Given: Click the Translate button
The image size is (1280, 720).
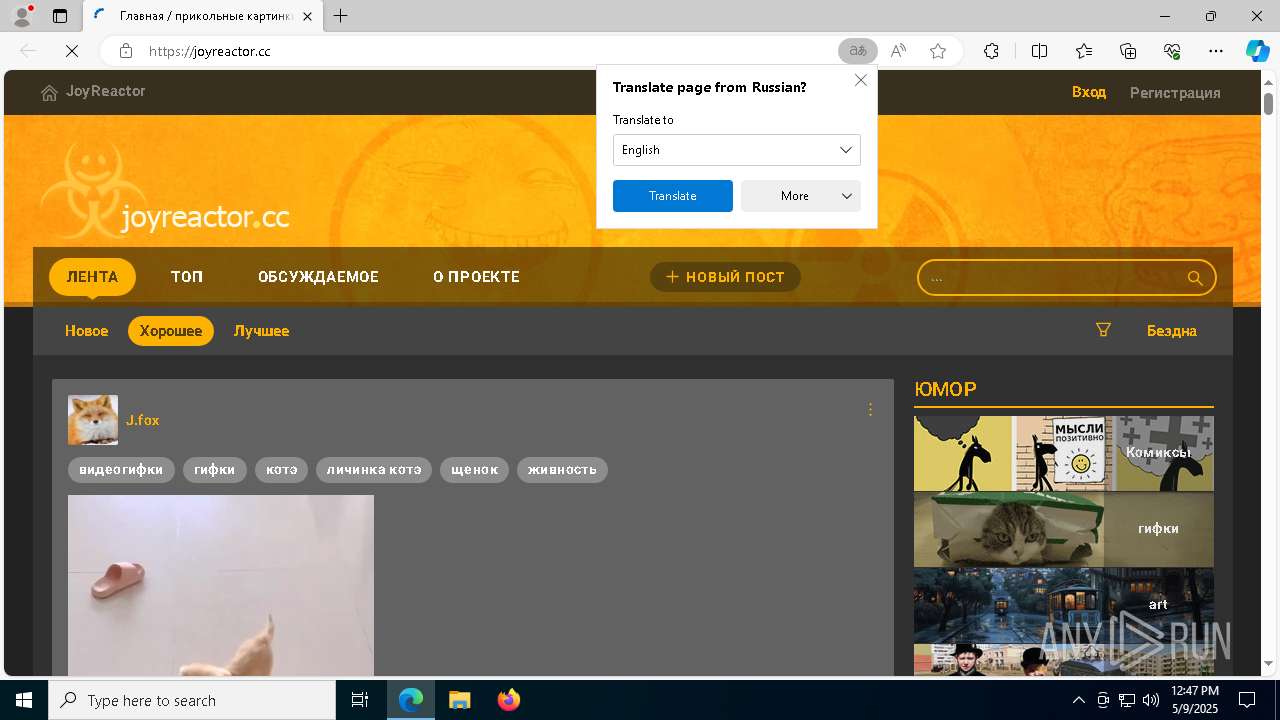Looking at the screenshot, I should (x=673, y=196).
